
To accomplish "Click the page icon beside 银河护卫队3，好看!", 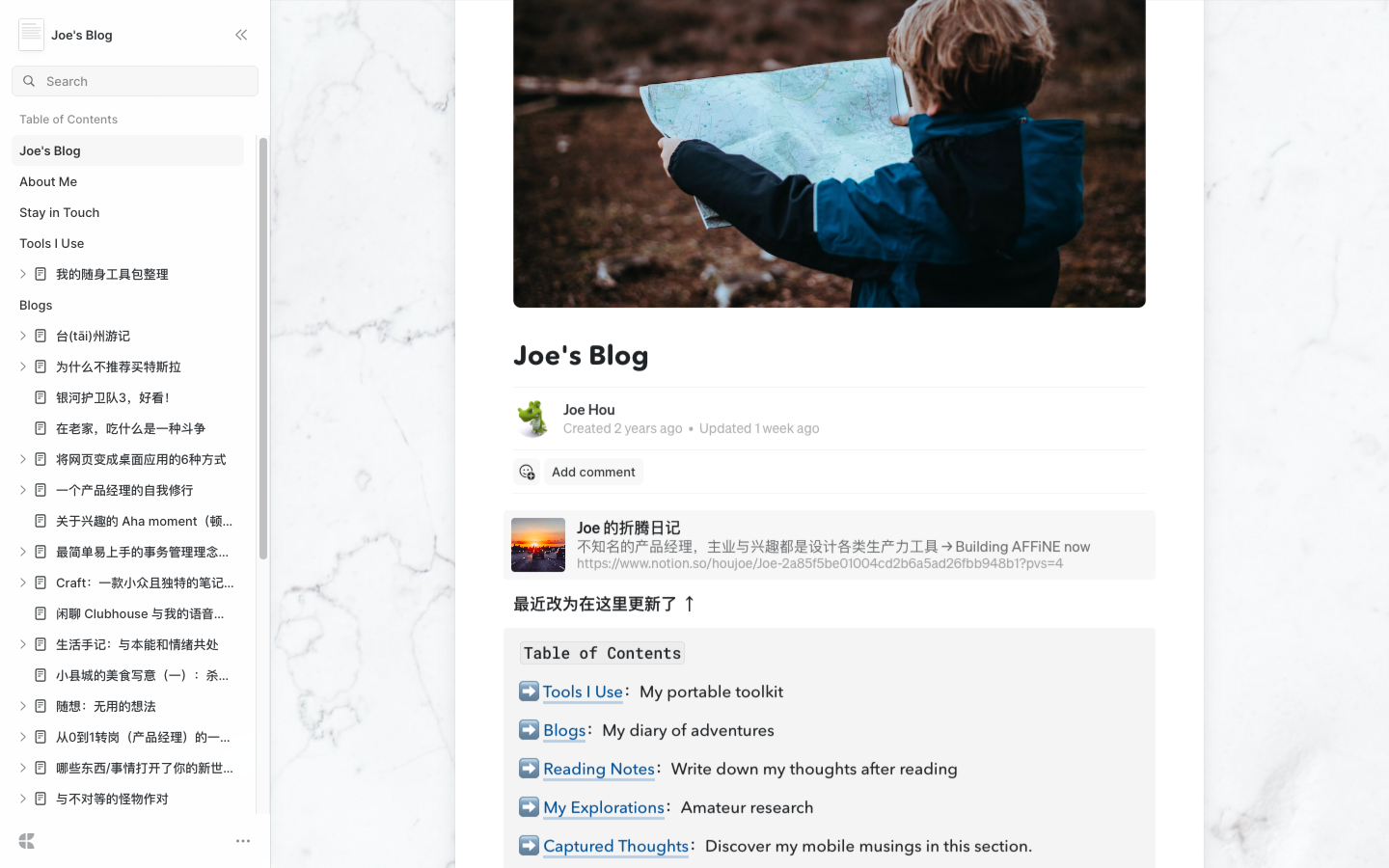I will click(x=41, y=397).
